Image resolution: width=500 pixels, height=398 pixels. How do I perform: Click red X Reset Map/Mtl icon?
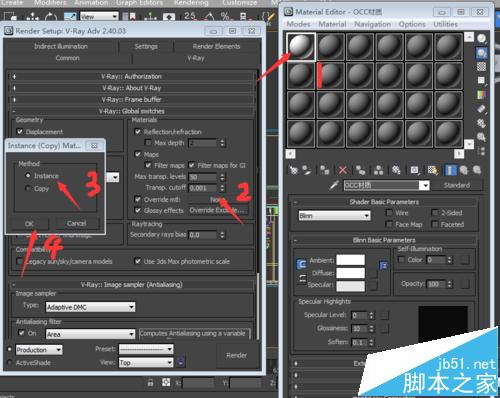point(343,170)
